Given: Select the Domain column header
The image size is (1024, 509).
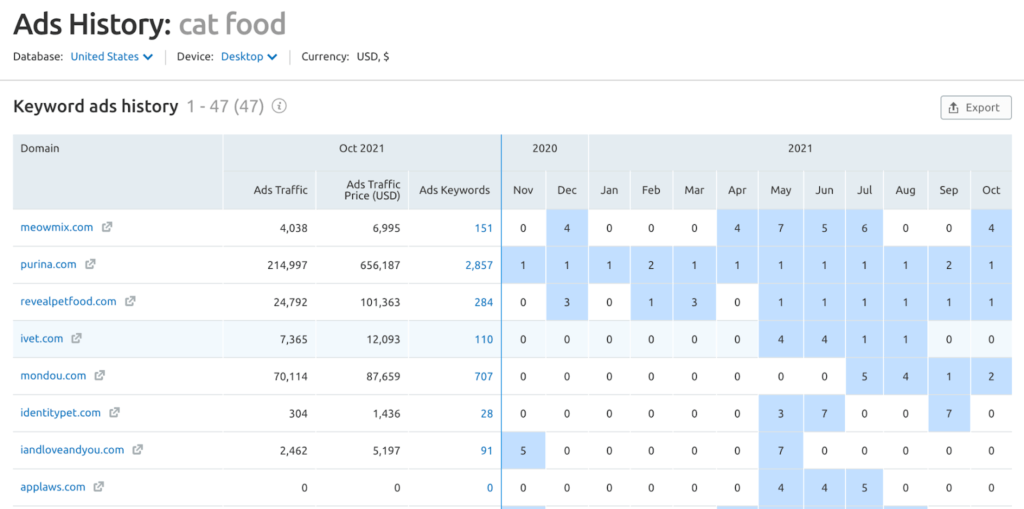Looking at the screenshot, I should click(40, 148).
